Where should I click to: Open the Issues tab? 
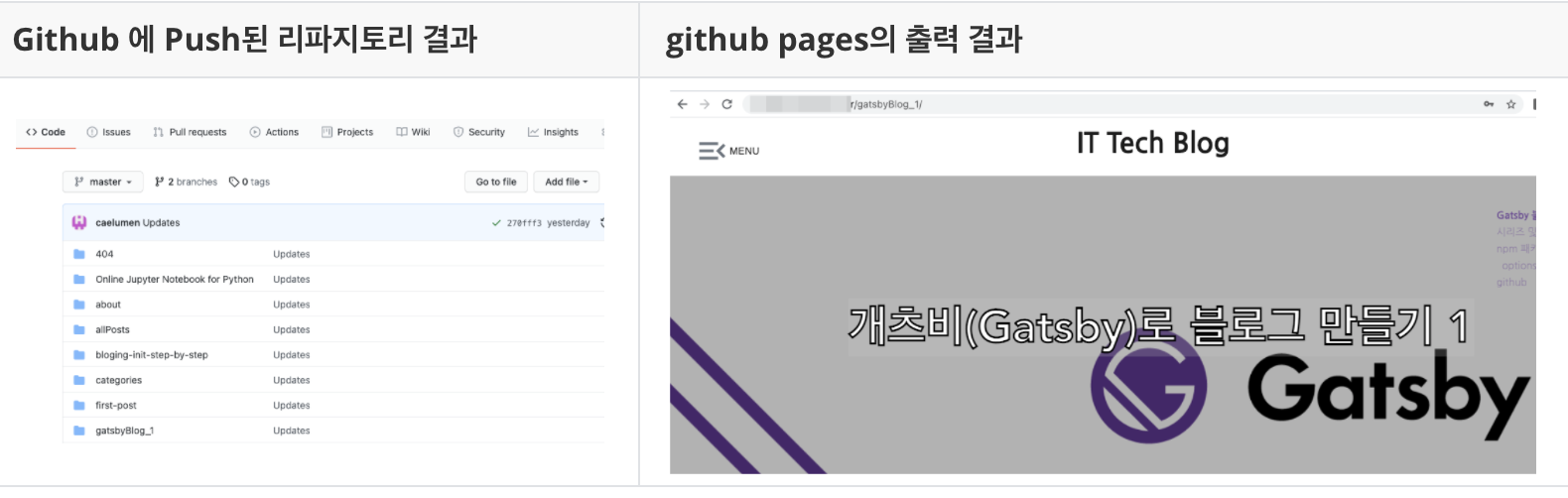[x=109, y=132]
